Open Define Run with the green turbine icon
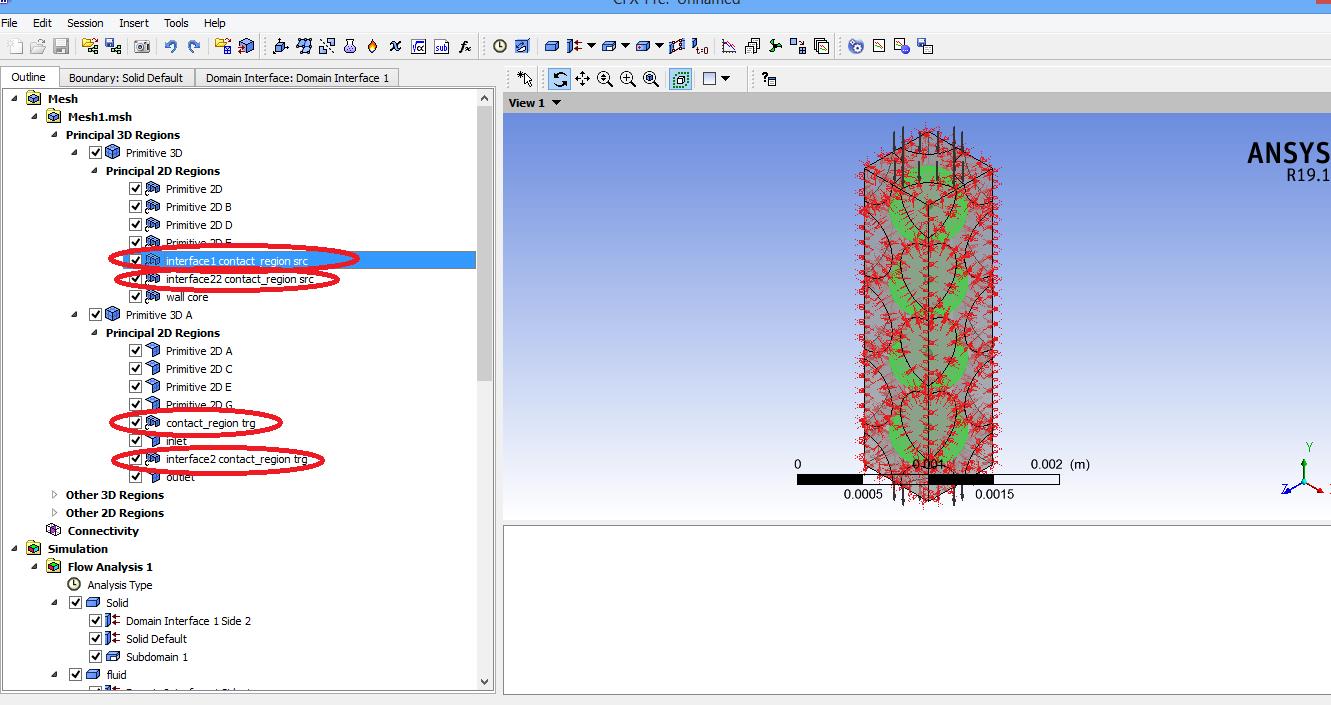Viewport: 1331px width, 705px height. [773, 46]
